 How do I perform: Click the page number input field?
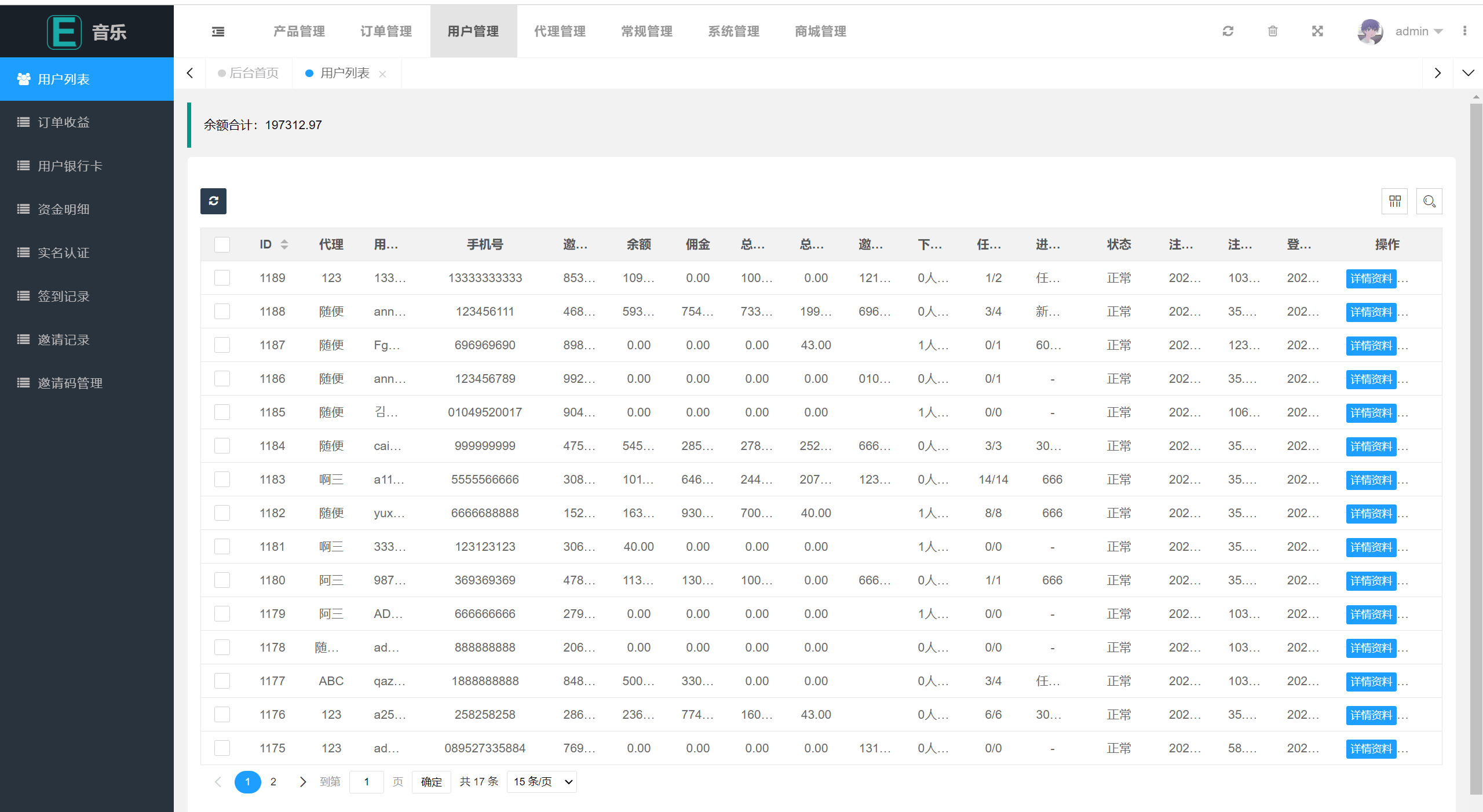point(366,782)
